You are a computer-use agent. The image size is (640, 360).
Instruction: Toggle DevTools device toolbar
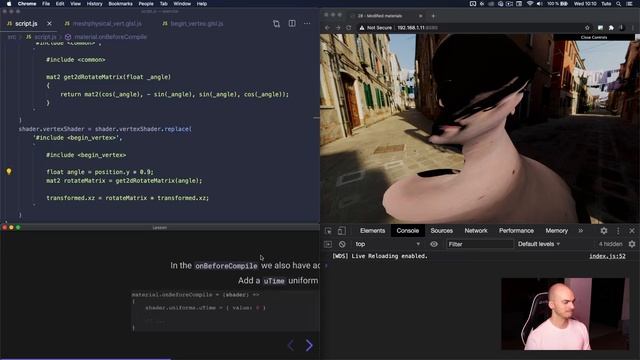342,231
